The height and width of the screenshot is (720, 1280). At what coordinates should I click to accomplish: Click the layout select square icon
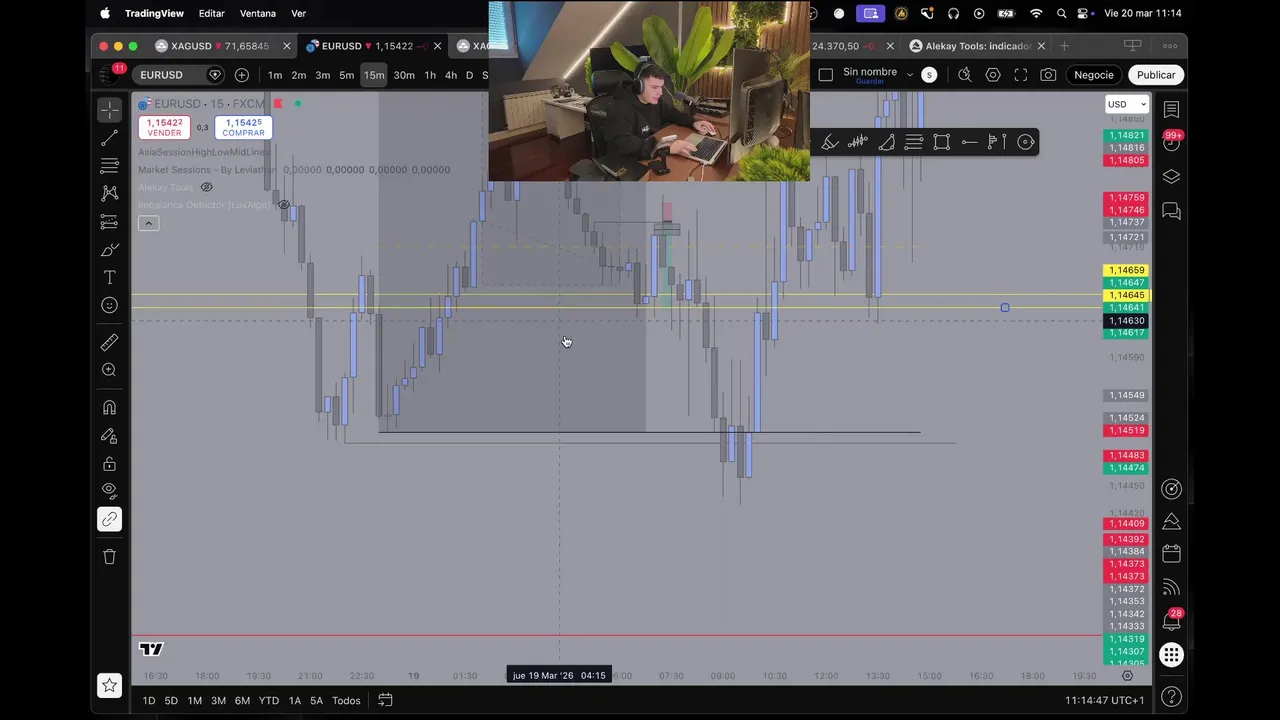point(825,74)
